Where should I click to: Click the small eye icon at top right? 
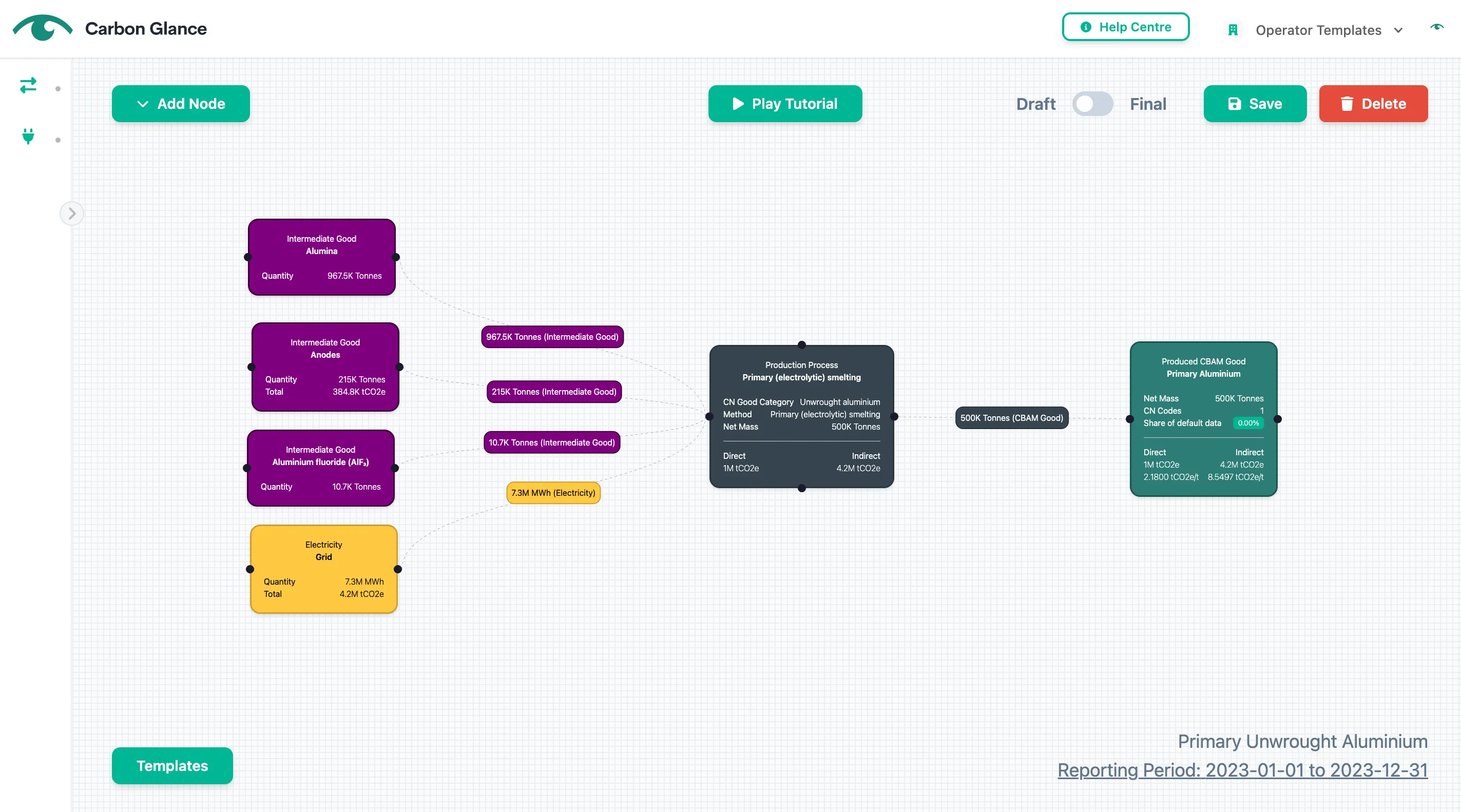tap(1436, 27)
